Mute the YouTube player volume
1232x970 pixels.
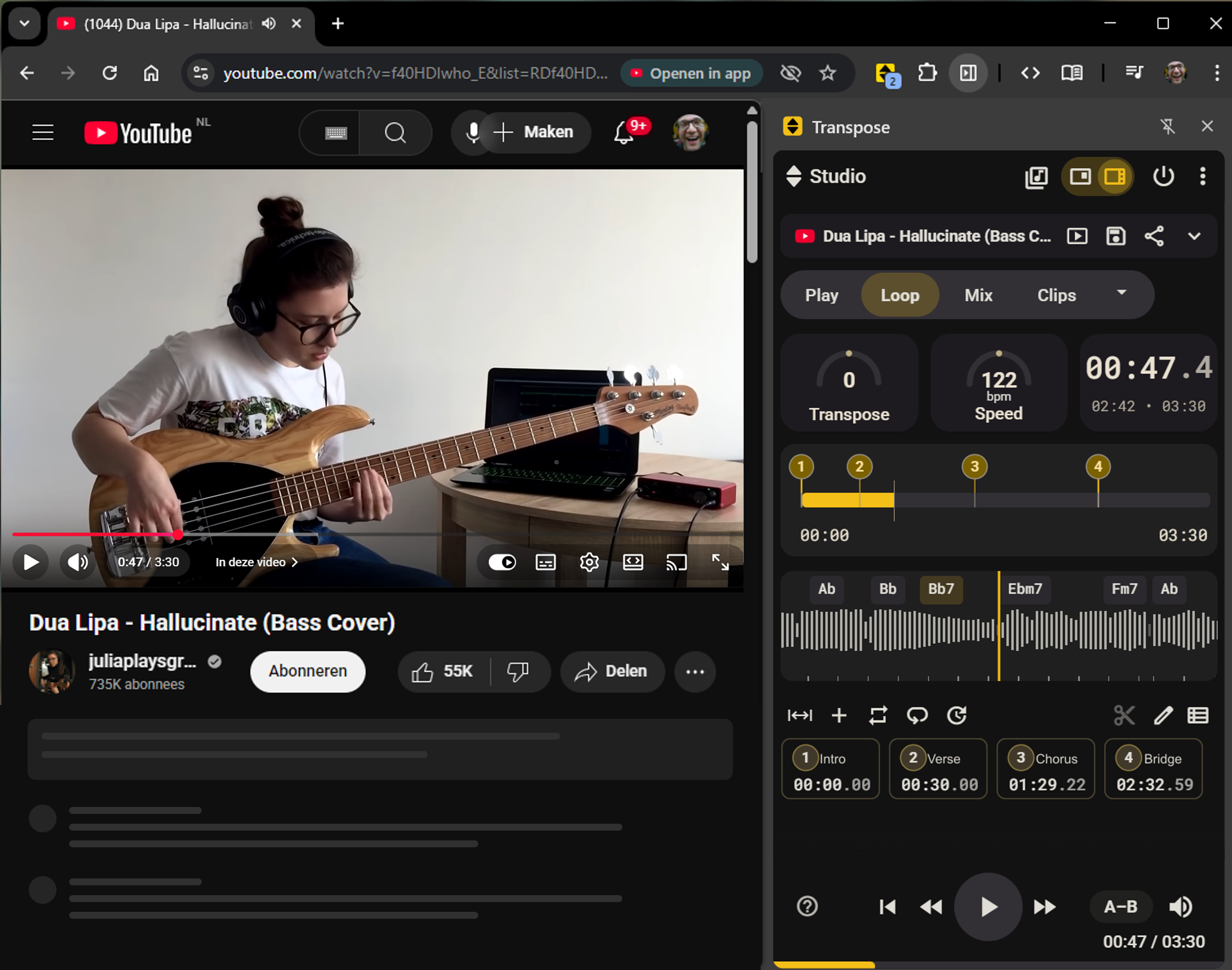coord(78,562)
